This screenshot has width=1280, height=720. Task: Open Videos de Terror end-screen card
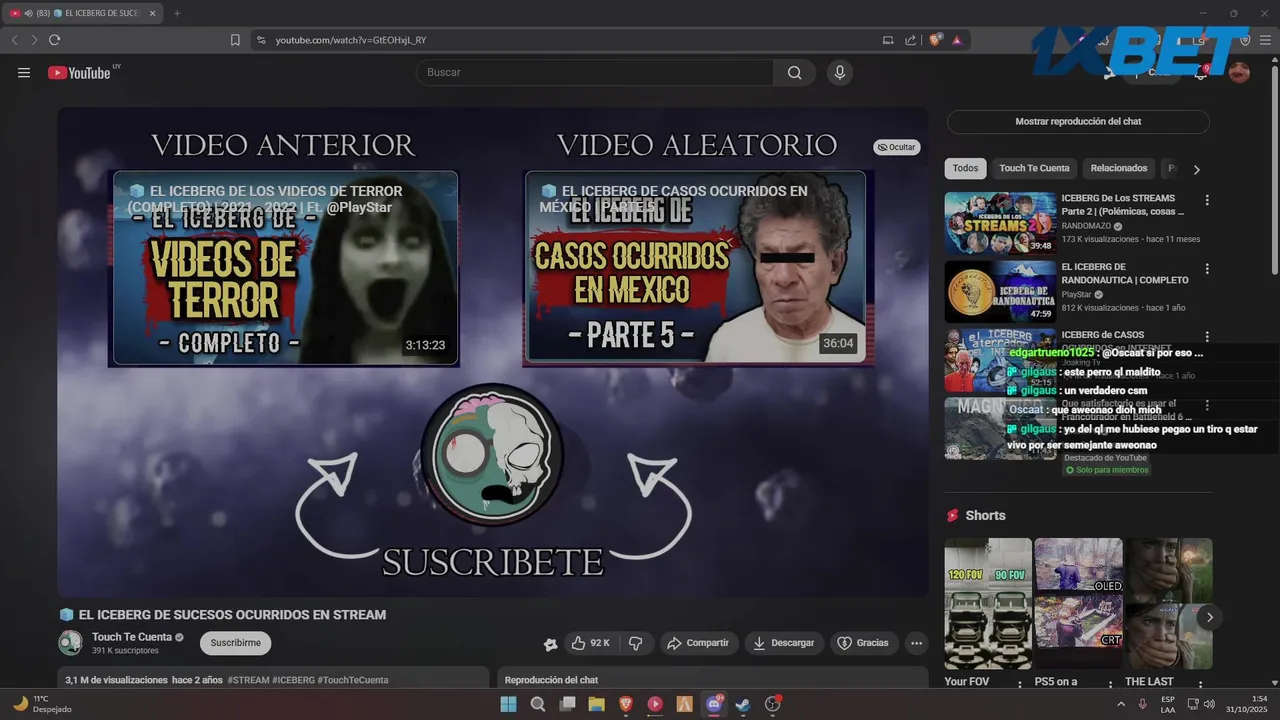[x=284, y=268]
